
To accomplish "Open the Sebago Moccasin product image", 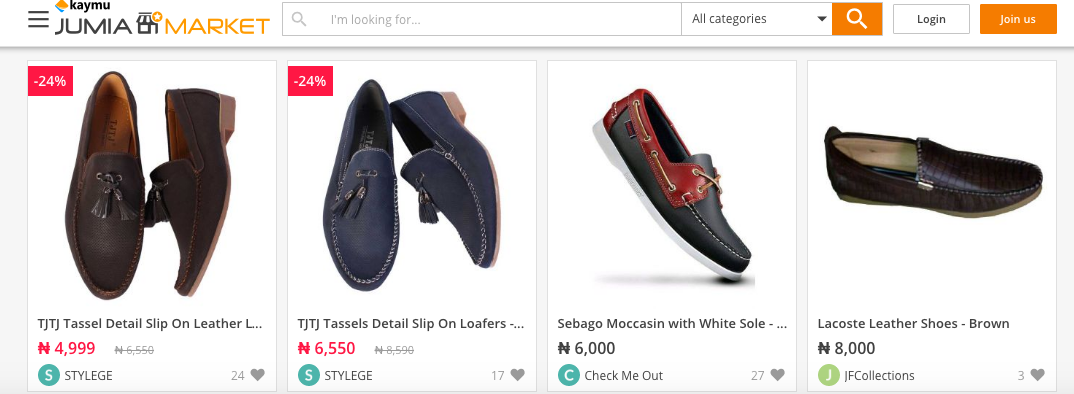I will (x=672, y=184).
